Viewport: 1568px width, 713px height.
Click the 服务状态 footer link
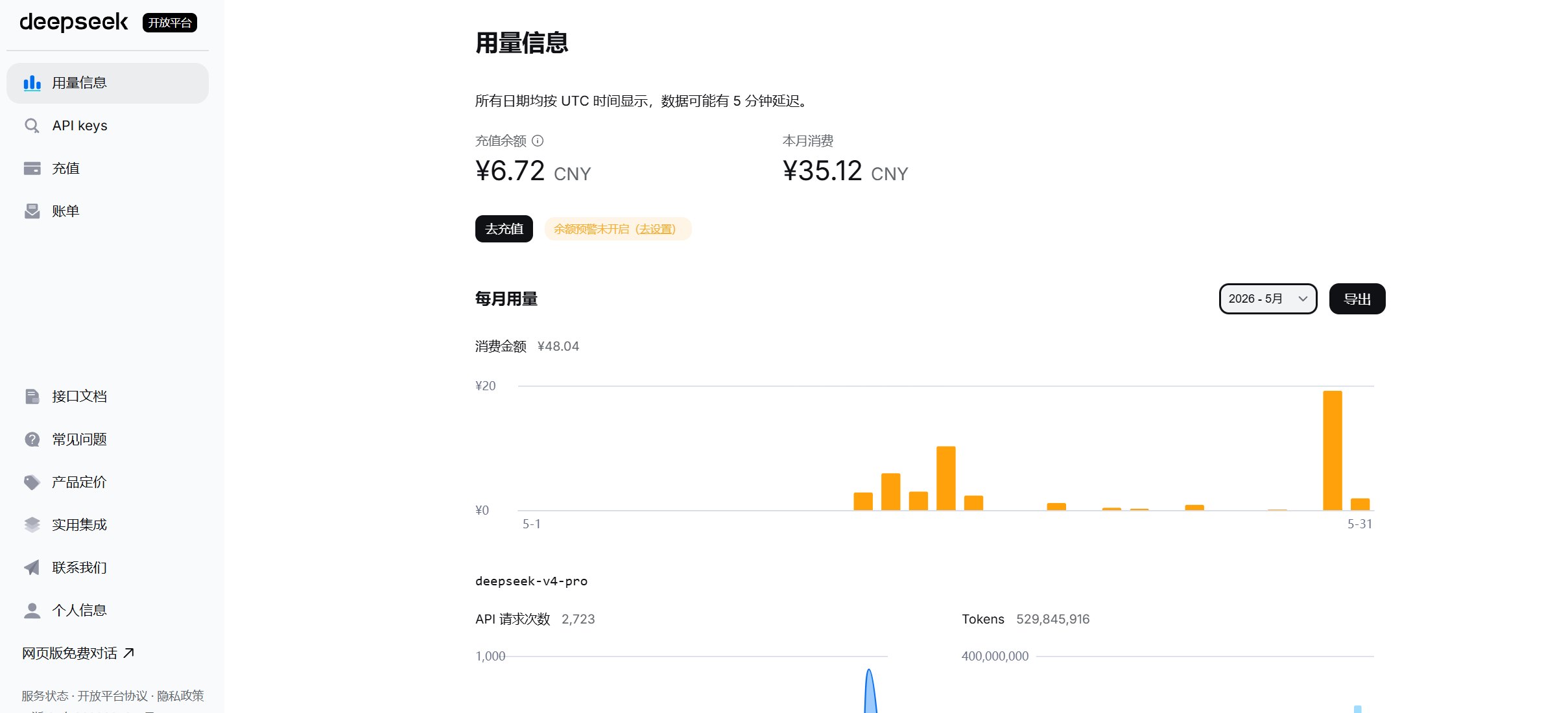pos(45,696)
